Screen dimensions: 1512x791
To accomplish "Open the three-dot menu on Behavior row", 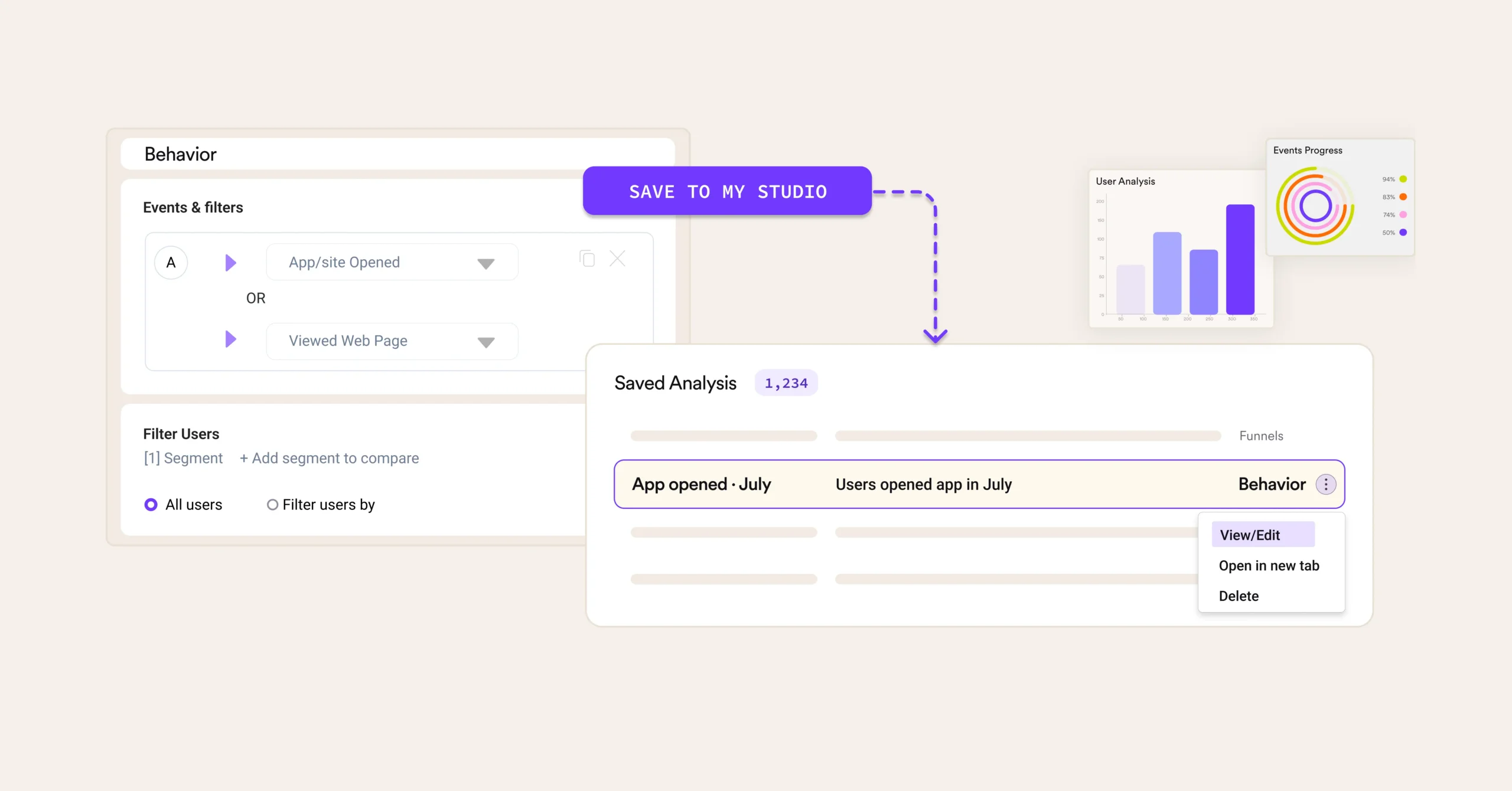I will coord(1326,485).
